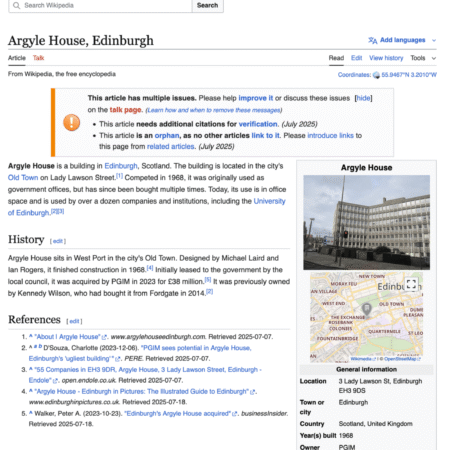Viewport: 450px width, 450px height.
Task: Jump back via reference 3 caret arrow
Action: 31,369
